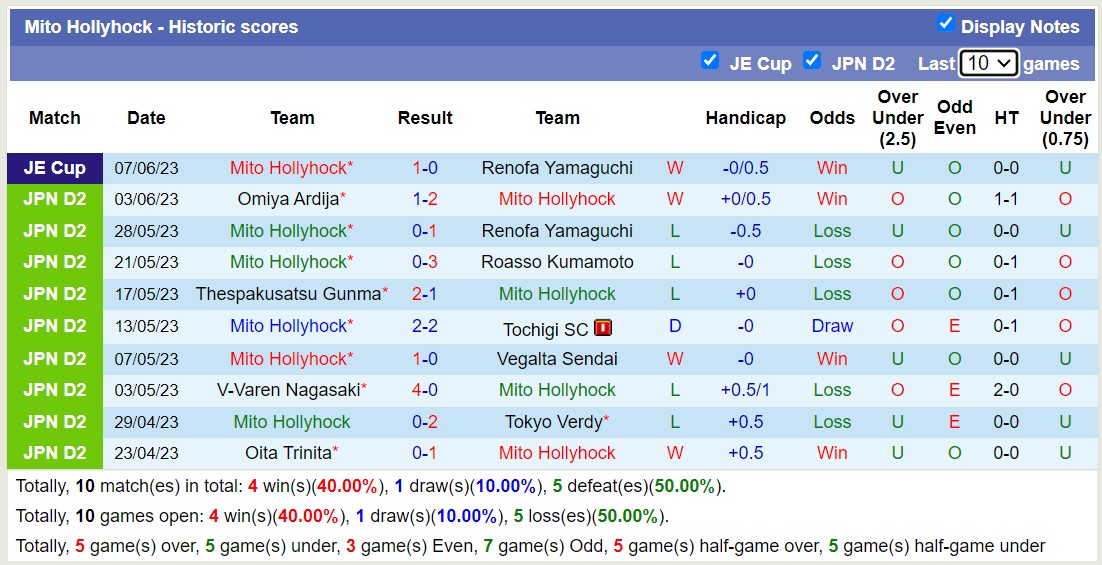Click the JE Cup league cell in first row
The image size is (1102, 565).
tap(55, 168)
